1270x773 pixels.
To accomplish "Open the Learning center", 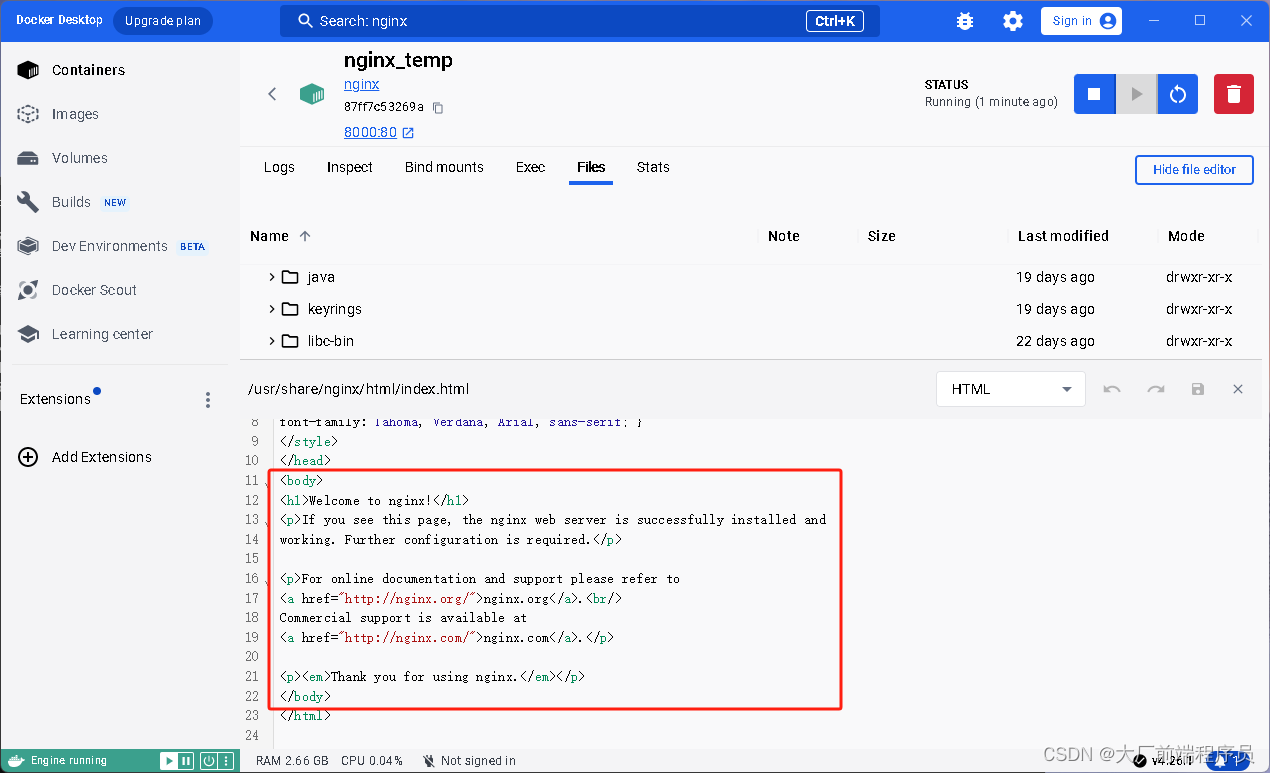I will click(x=101, y=334).
